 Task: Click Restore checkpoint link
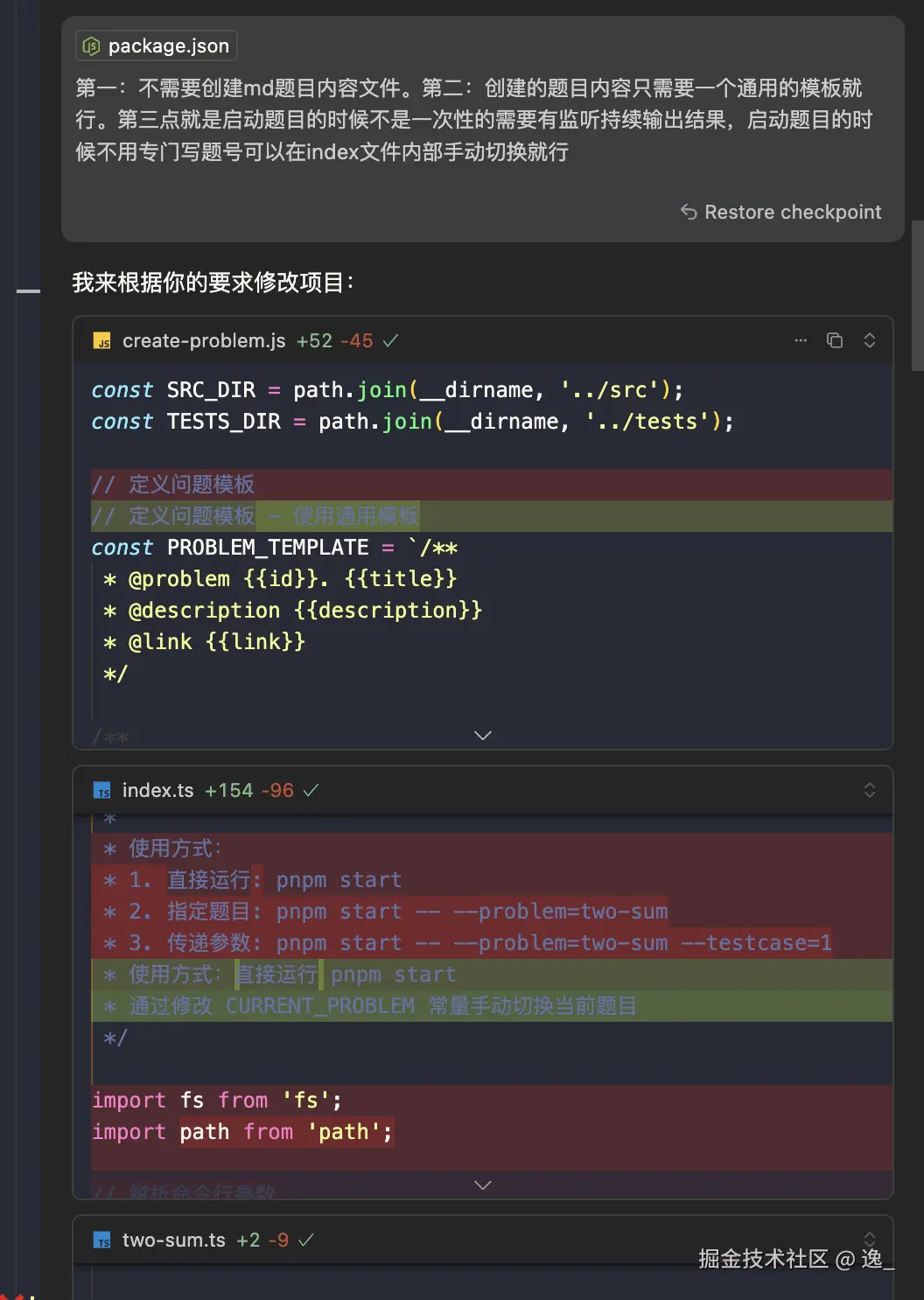[x=793, y=212]
